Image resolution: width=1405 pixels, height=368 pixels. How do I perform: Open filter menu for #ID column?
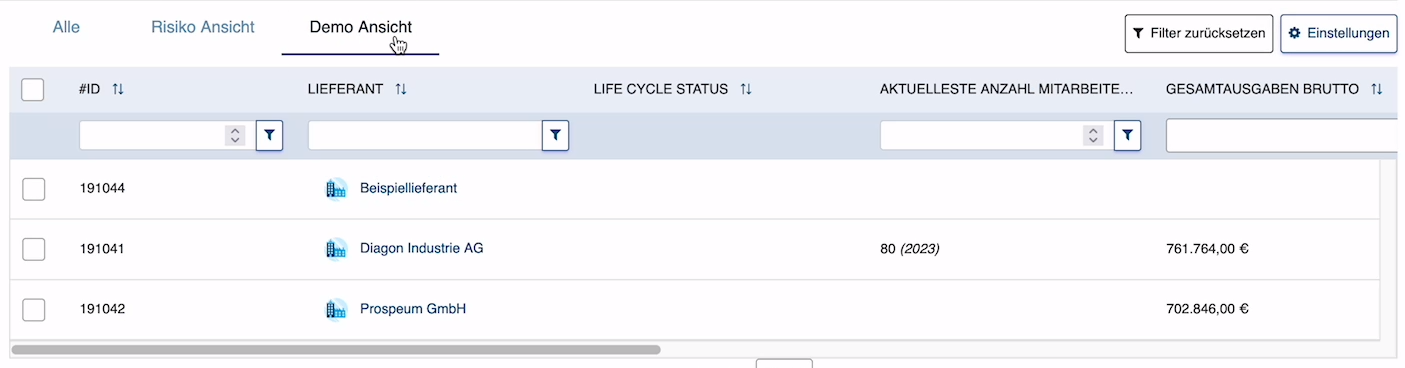[269, 135]
